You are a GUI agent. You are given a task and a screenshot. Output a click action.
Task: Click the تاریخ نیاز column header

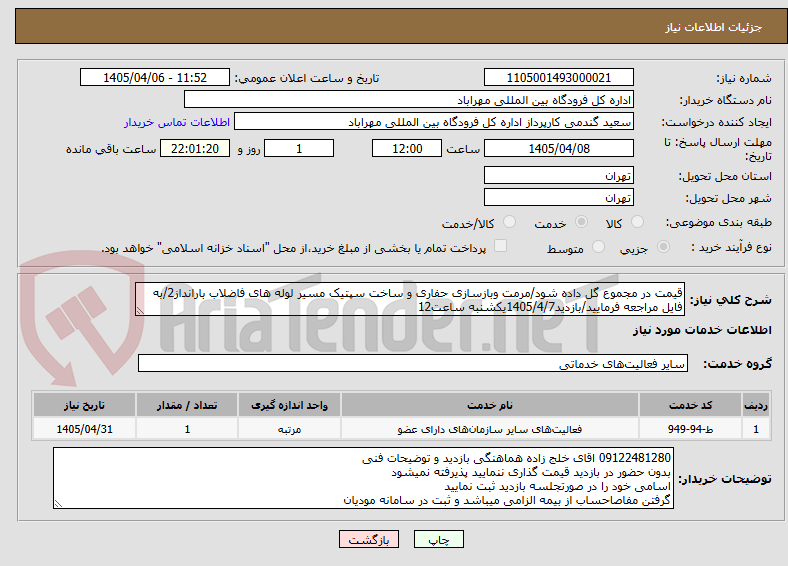tap(84, 405)
